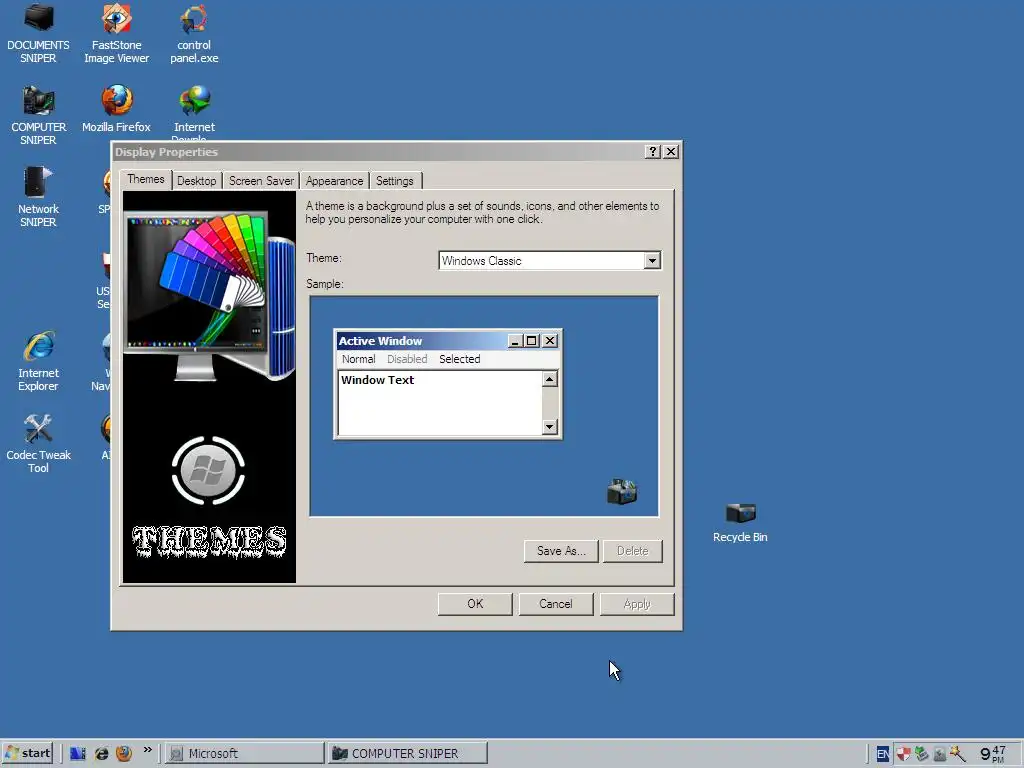The width and height of the screenshot is (1024, 768).
Task: Click sample window scroll down arrow
Action: pyautogui.click(x=550, y=427)
